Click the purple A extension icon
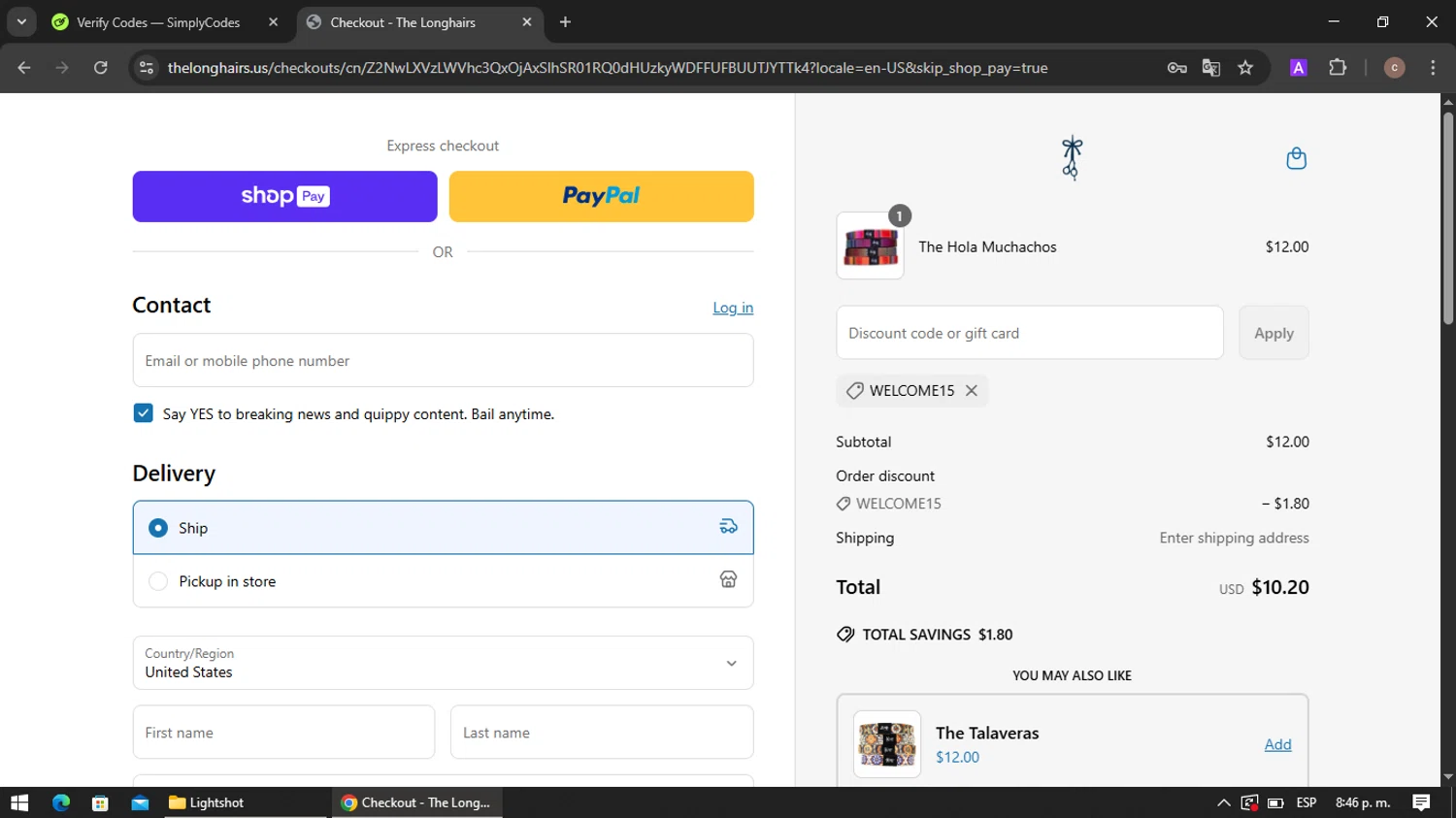 click(x=1298, y=68)
